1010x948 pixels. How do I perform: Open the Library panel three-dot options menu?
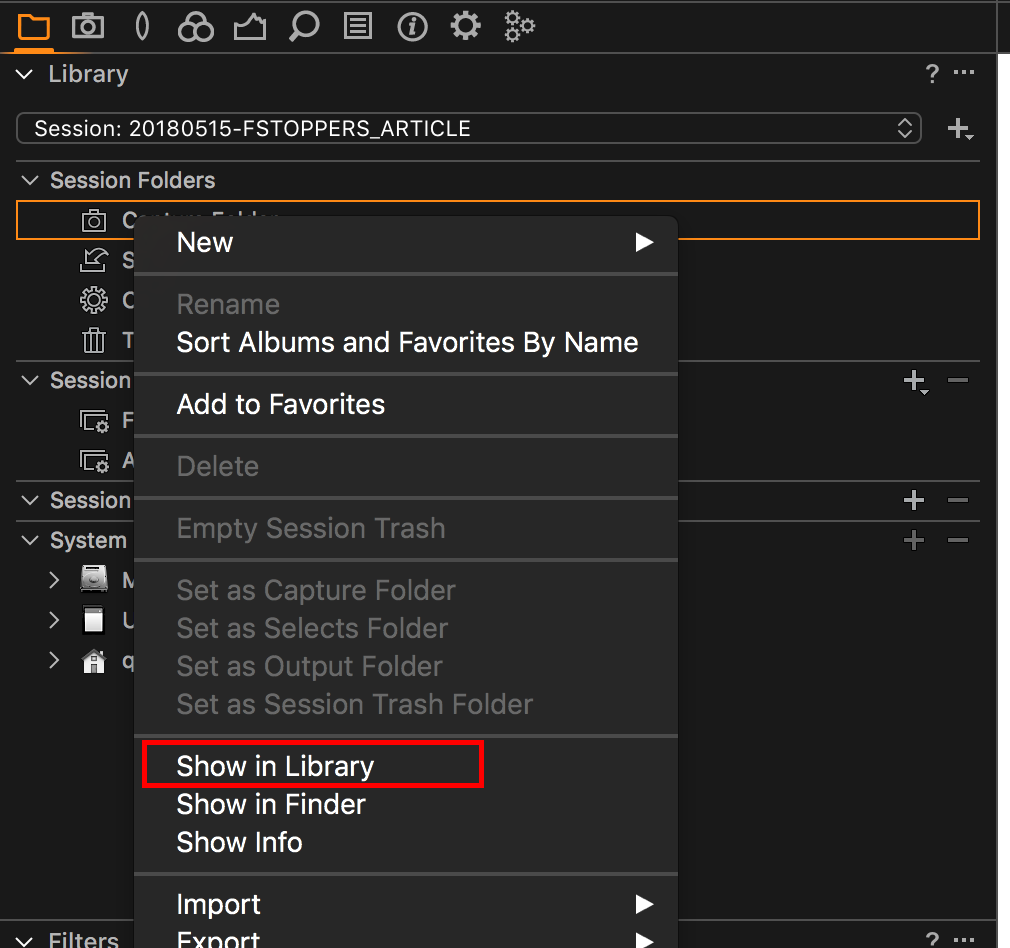tap(964, 72)
